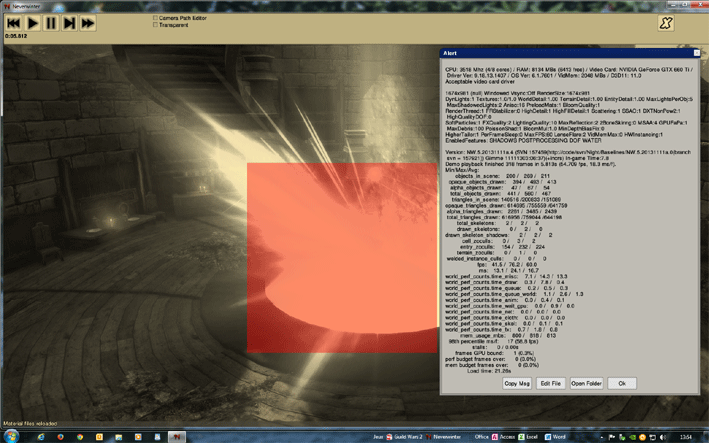
Task: Click the Office toolbar label
Action: point(482,437)
